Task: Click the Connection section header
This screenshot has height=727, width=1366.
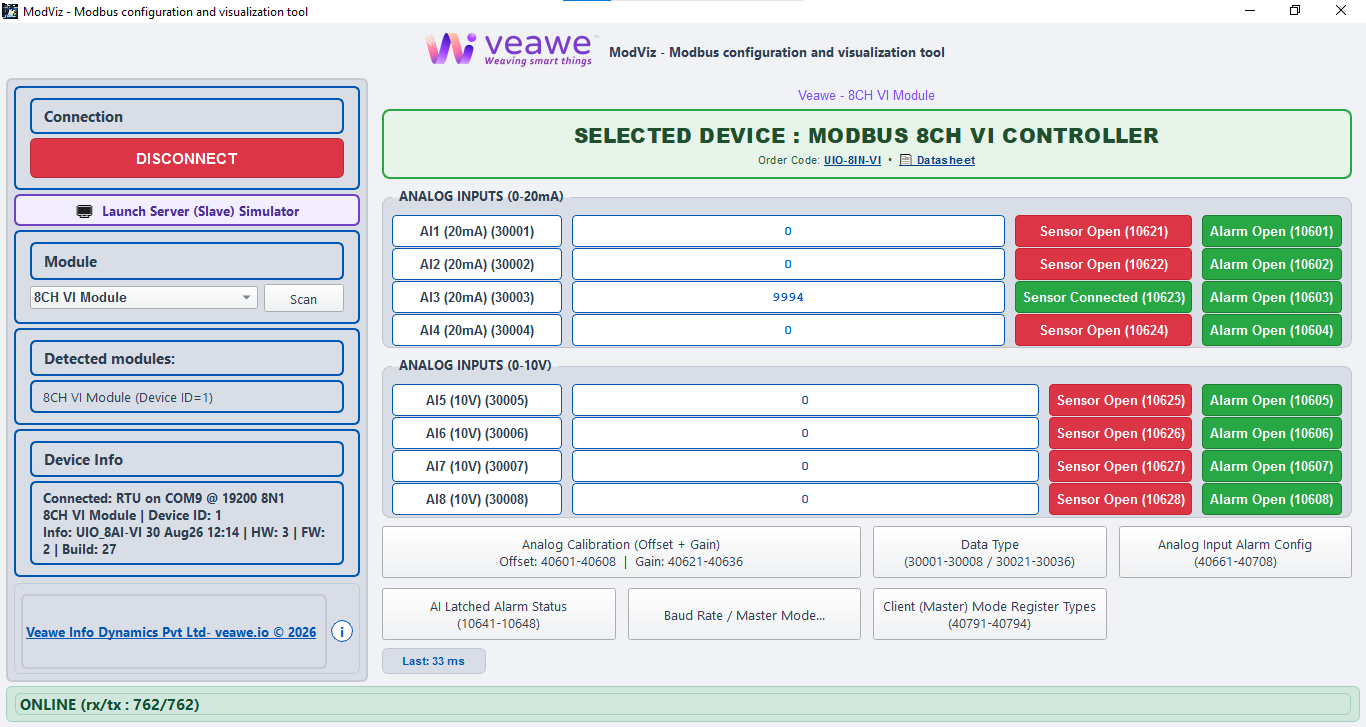Action: [x=187, y=116]
